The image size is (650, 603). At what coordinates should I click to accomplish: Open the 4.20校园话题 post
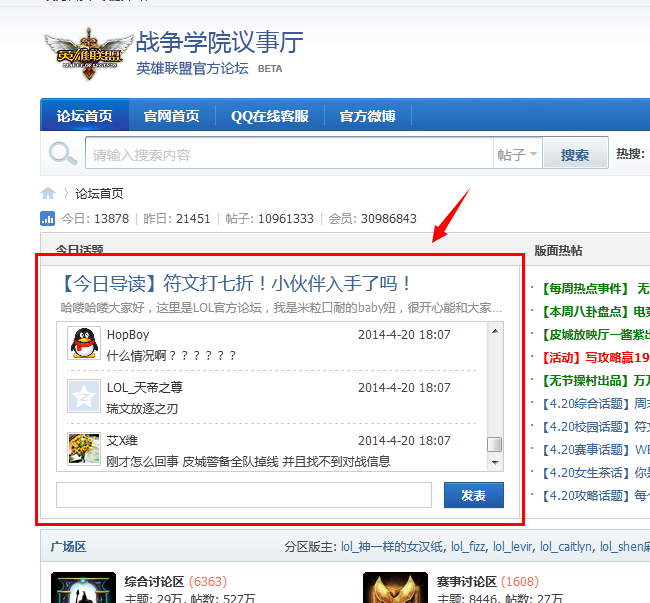pos(595,426)
